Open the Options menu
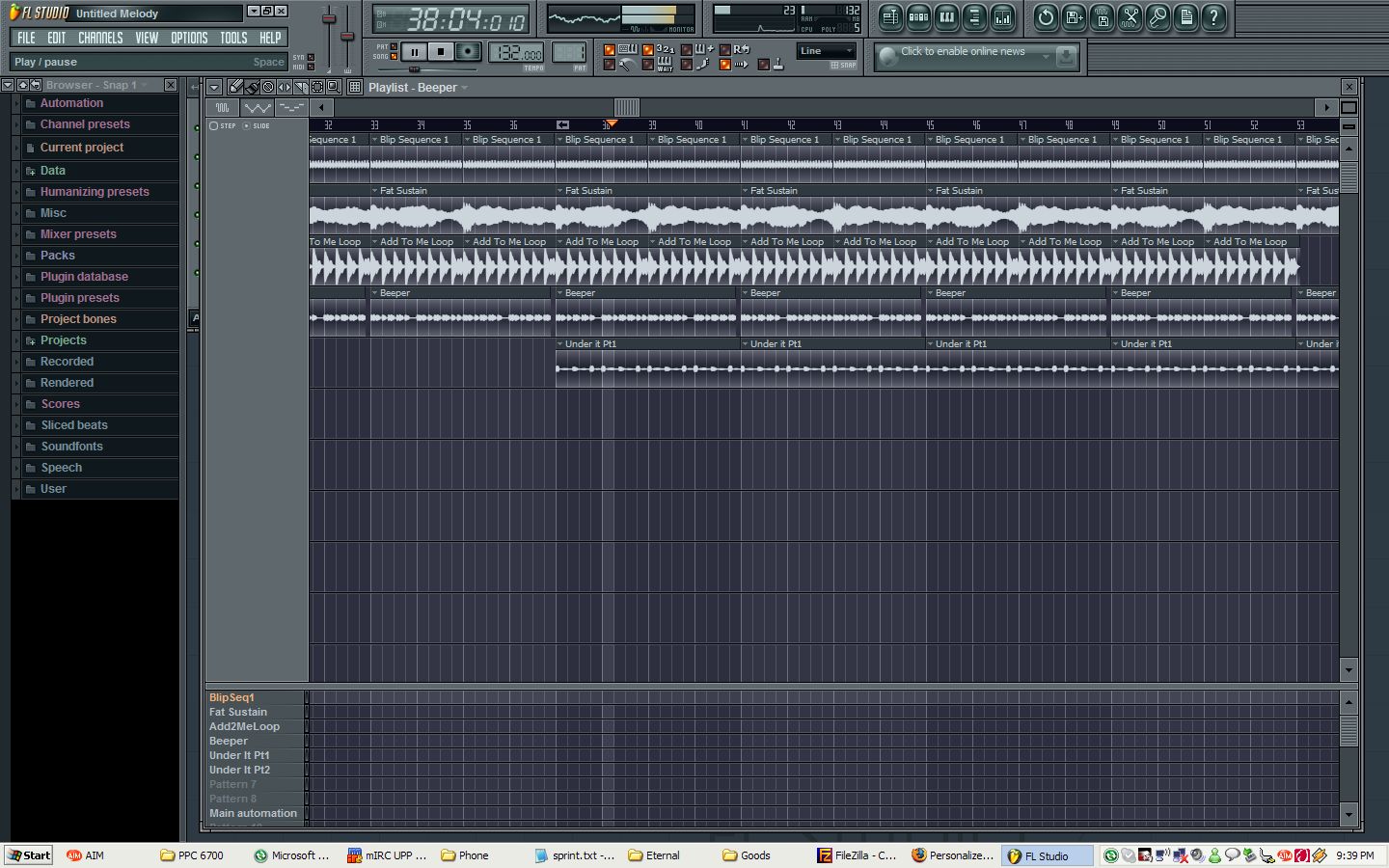 (189, 38)
